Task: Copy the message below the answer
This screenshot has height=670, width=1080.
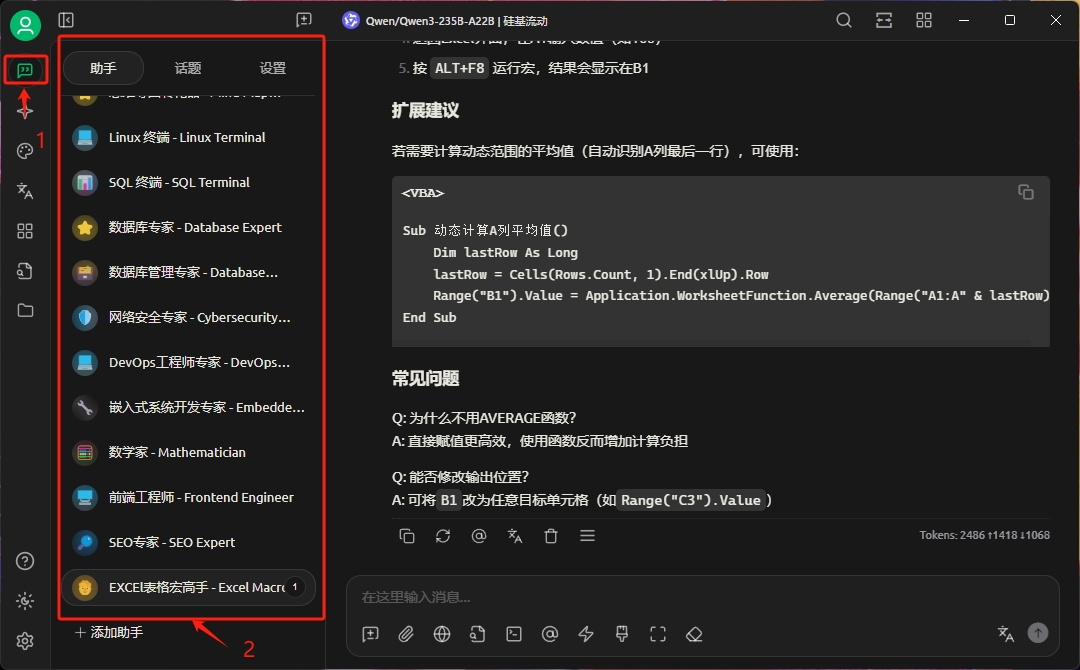Action: tap(407, 536)
